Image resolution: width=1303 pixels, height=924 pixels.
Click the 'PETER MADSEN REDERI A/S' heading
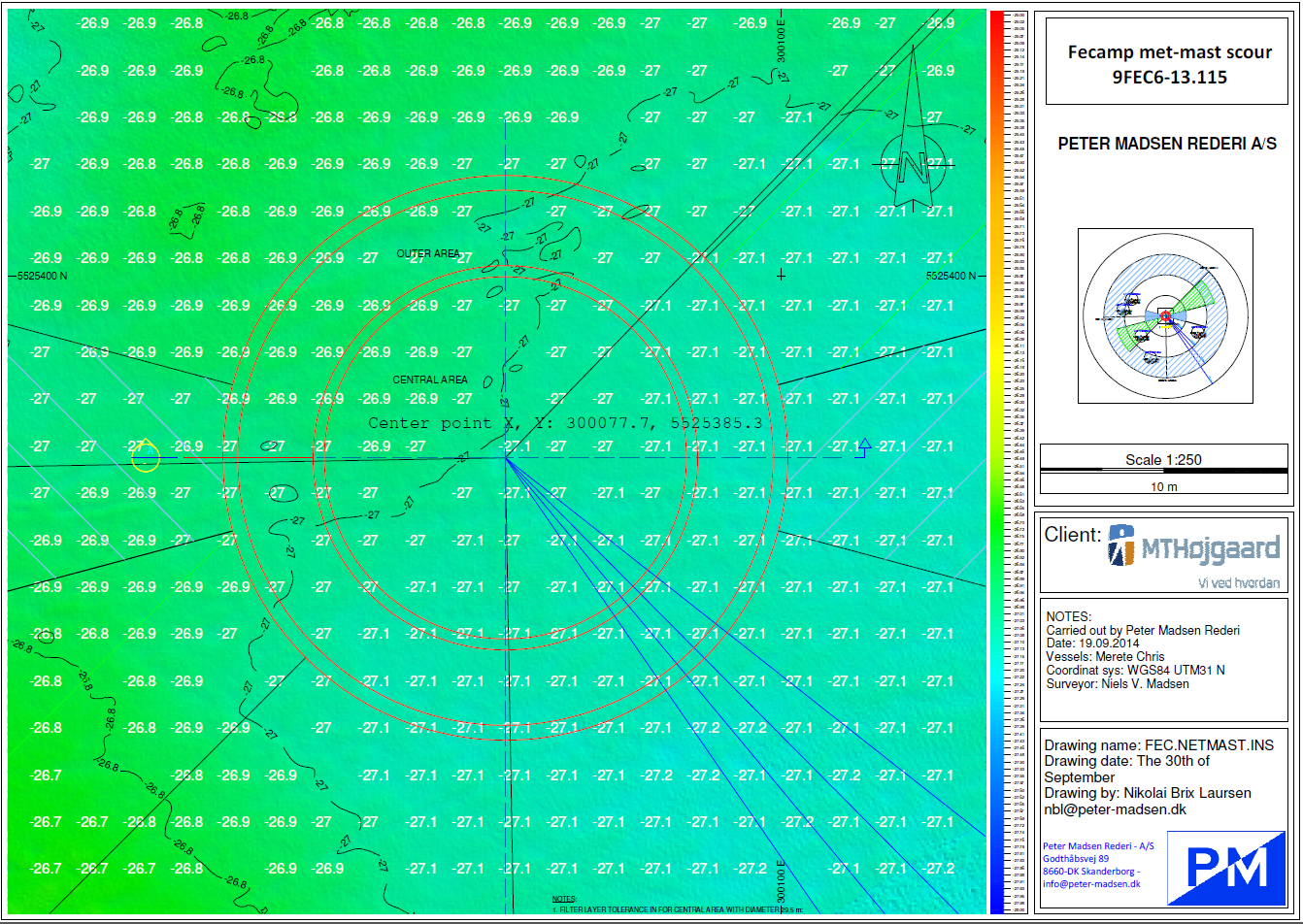[x=1167, y=144]
